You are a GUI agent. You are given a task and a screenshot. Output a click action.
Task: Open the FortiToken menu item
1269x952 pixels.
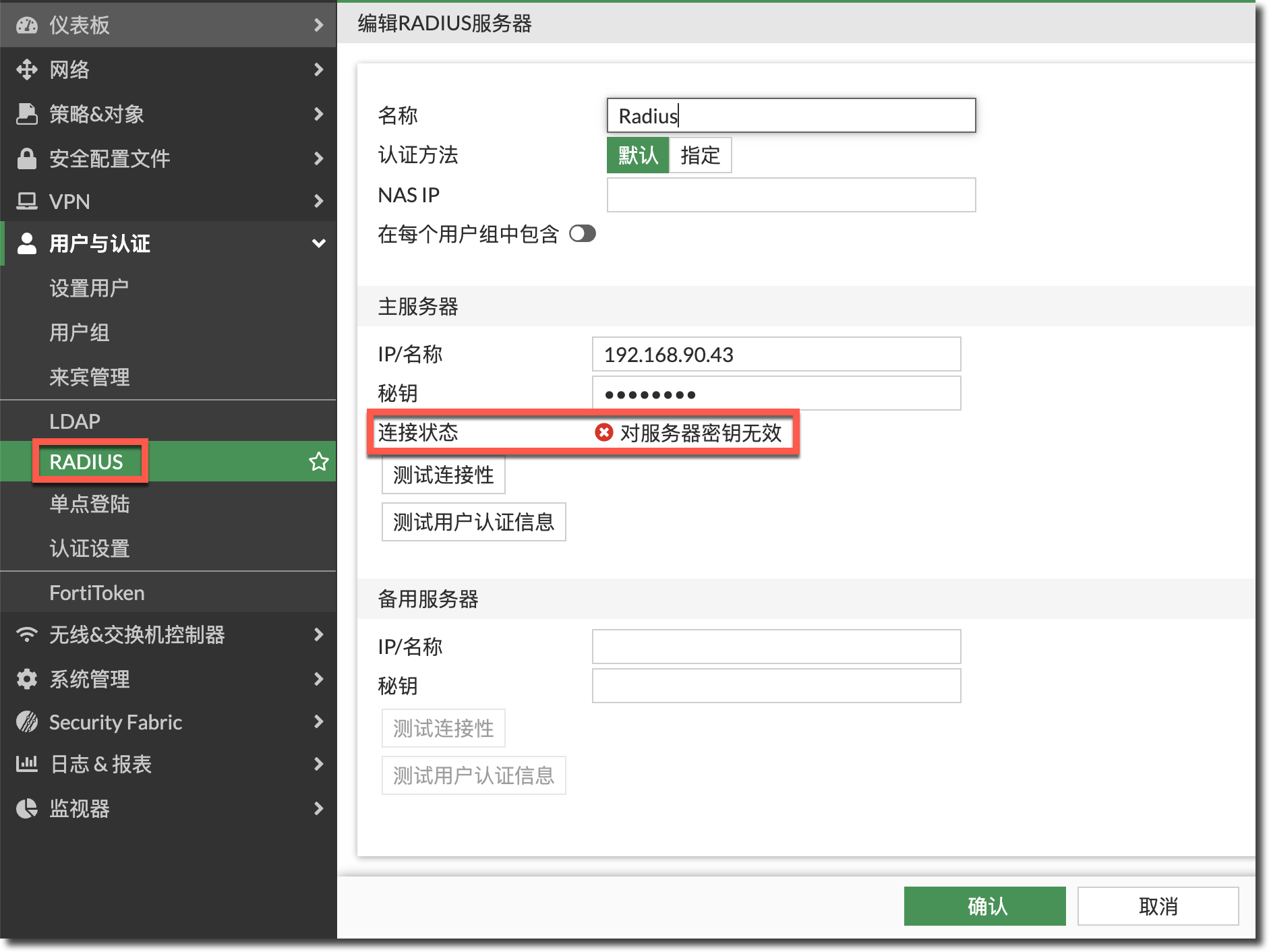pyautogui.click(x=97, y=593)
